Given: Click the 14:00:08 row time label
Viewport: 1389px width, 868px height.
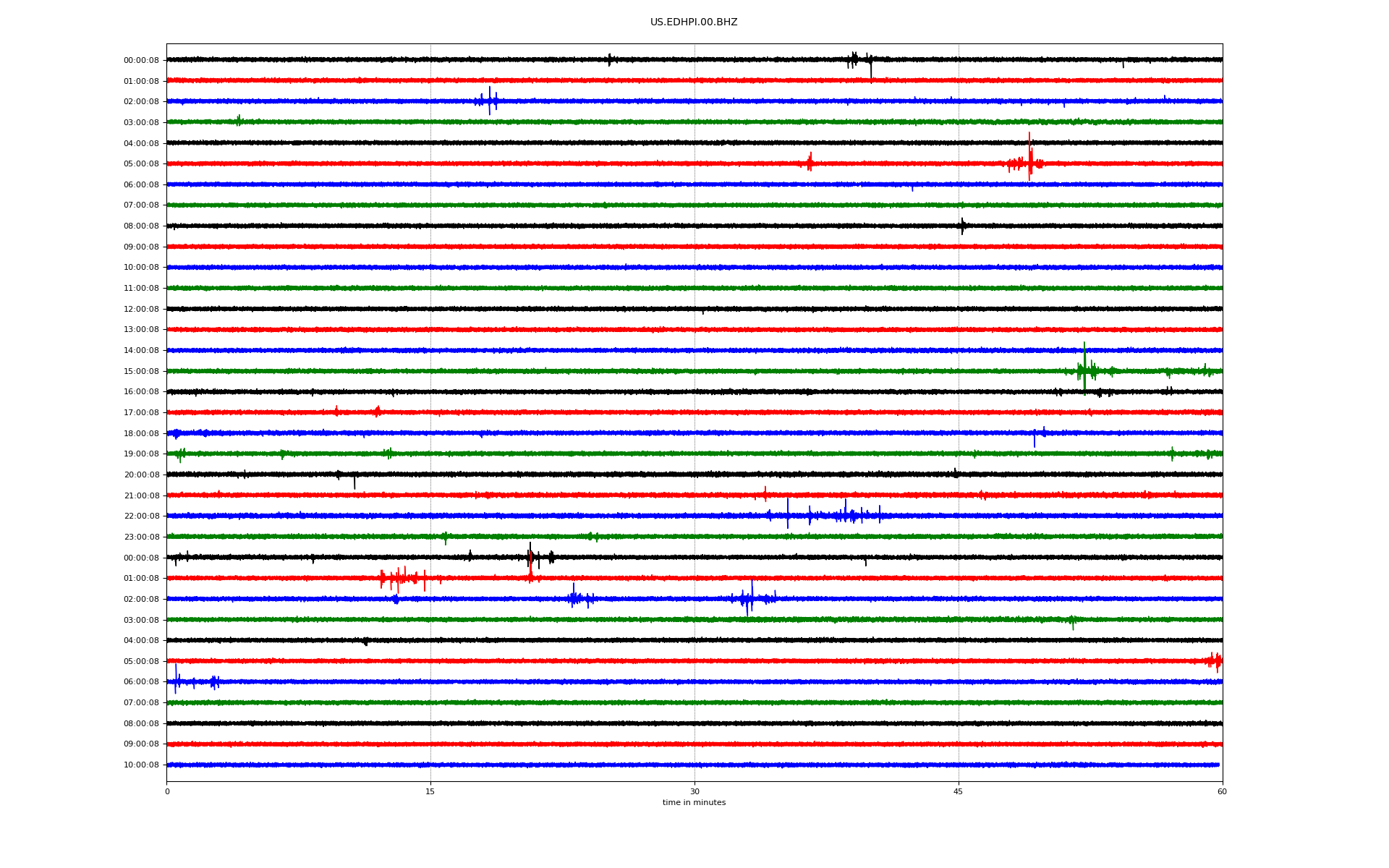Looking at the screenshot, I should pos(141,351).
